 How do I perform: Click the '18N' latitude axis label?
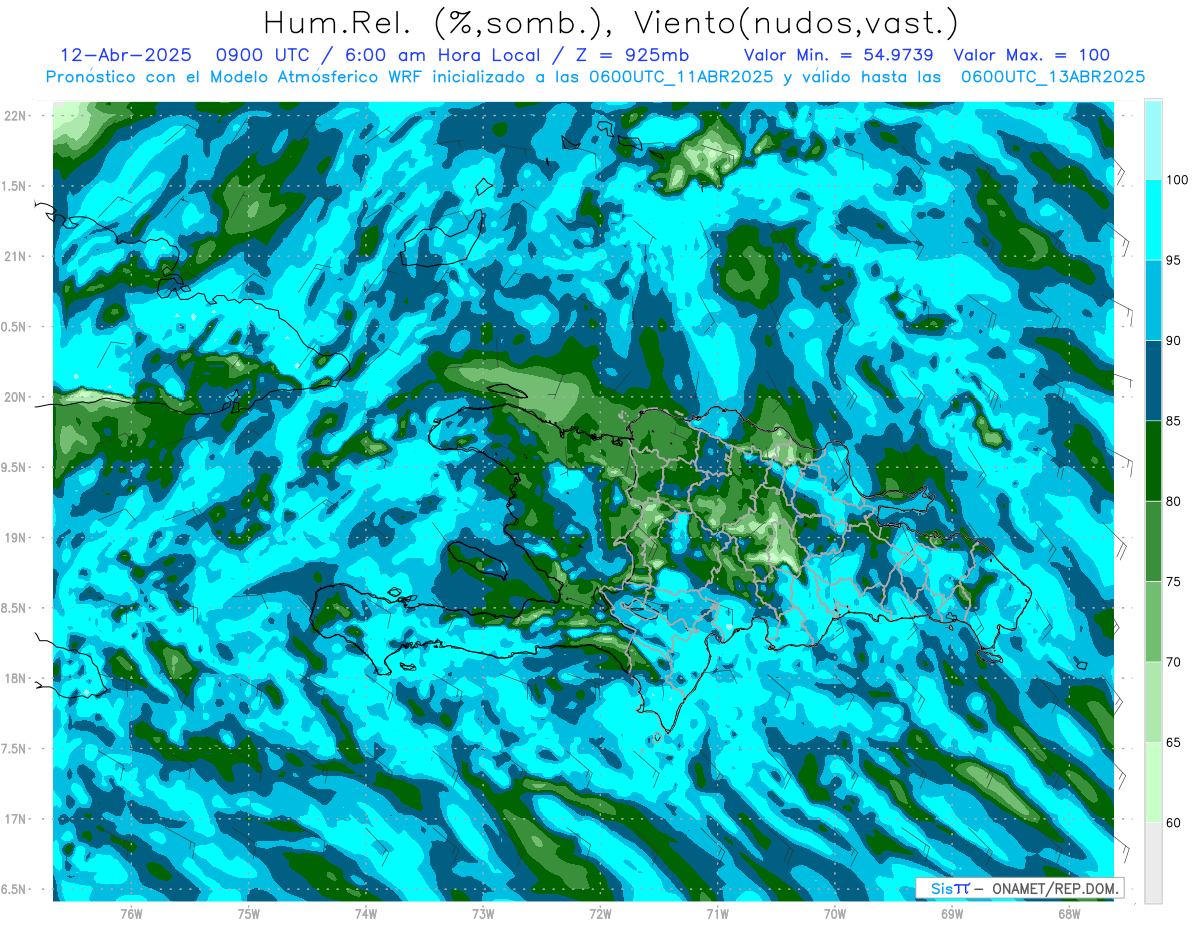(x=15, y=678)
